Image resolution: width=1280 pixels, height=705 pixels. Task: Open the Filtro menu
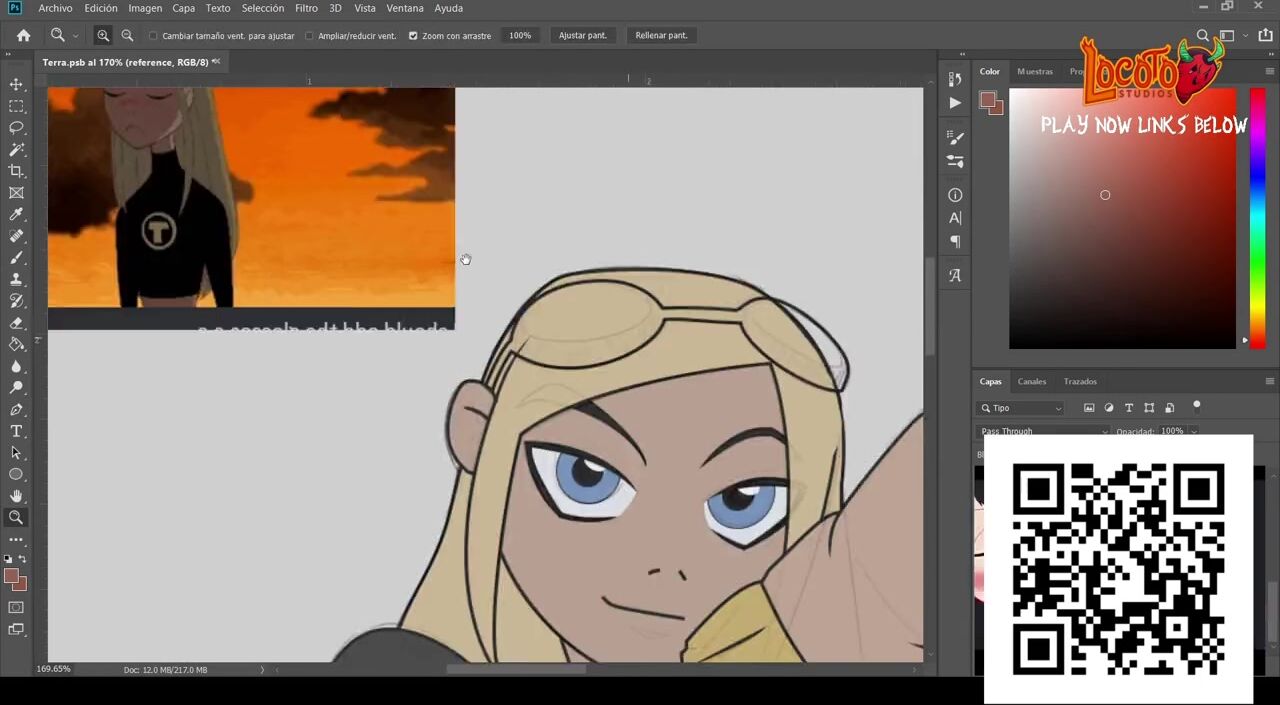307,8
